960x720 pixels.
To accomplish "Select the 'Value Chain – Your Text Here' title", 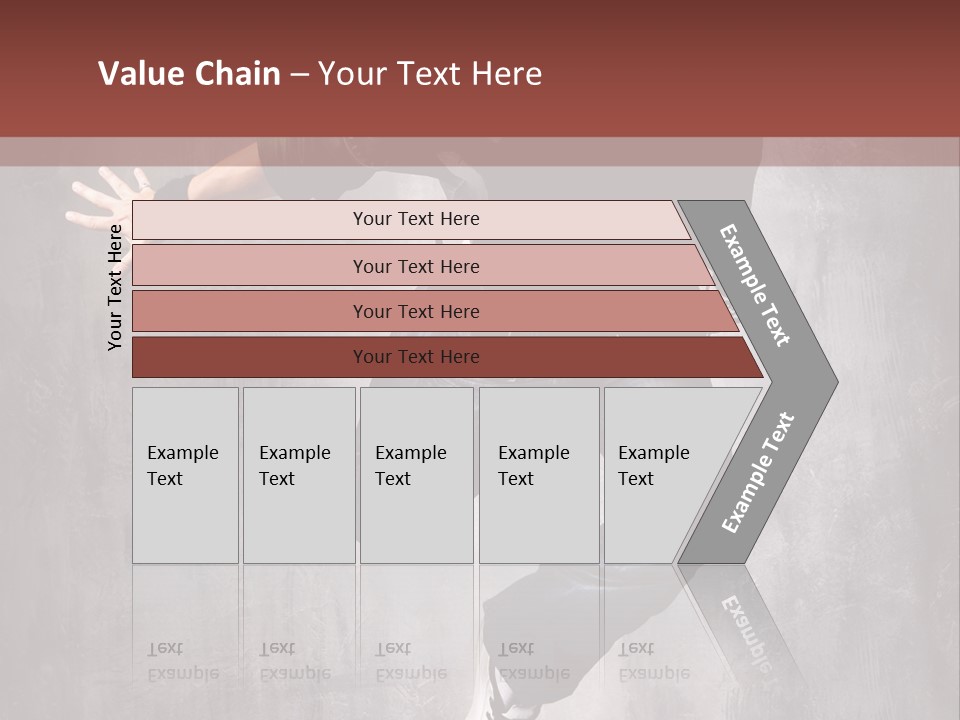I will pos(320,73).
